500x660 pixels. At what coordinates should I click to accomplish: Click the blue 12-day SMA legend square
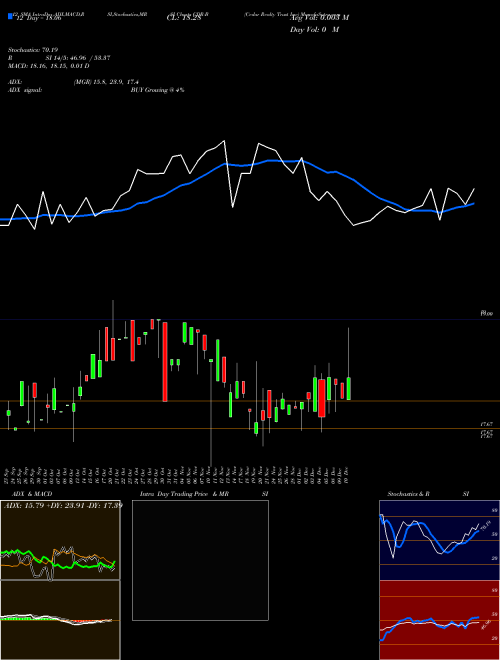click(10, 16)
